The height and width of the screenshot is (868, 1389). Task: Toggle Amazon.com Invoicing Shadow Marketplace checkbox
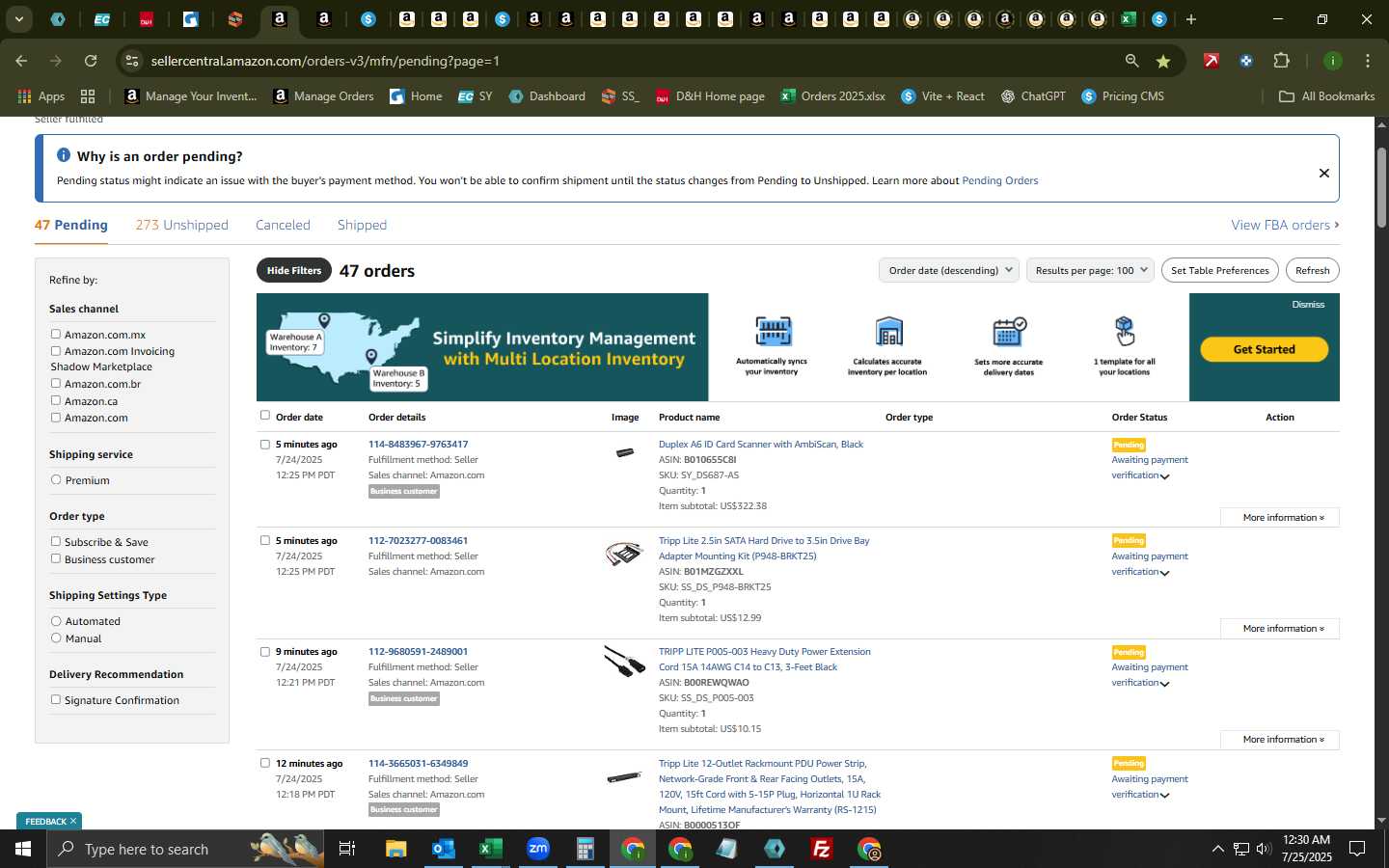pos(56,351)
